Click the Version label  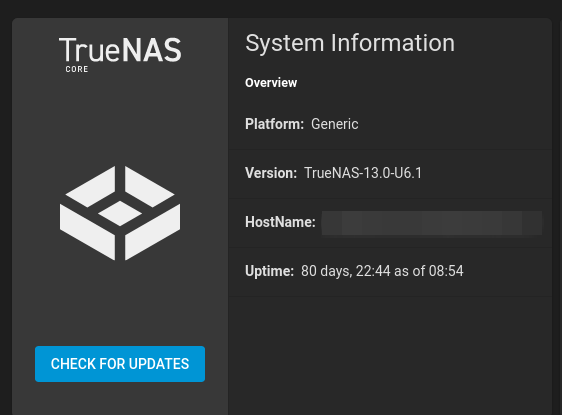coord(271,173)
